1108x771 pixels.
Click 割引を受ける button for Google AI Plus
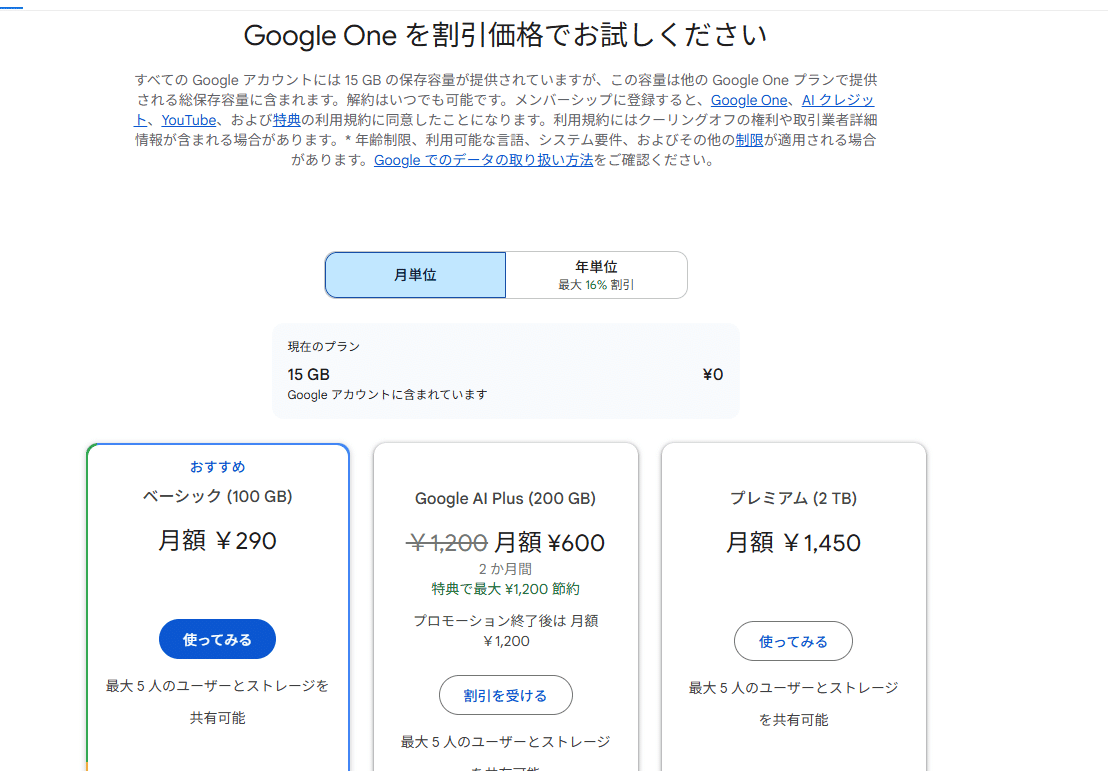pos(506,695)
